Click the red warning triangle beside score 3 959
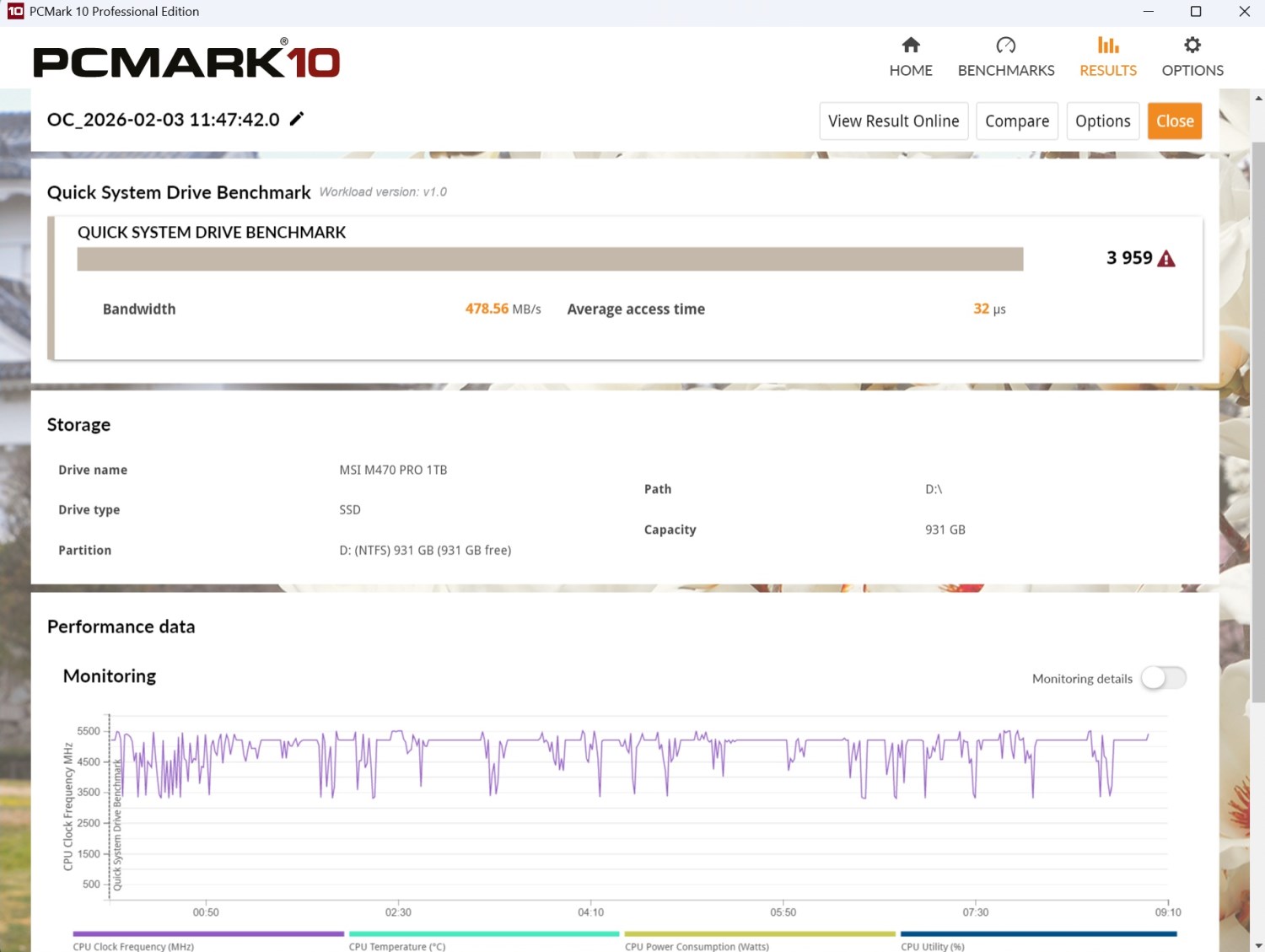Screen dimensions: 1265x952 pyautogui.click(x=1166, y=259)
